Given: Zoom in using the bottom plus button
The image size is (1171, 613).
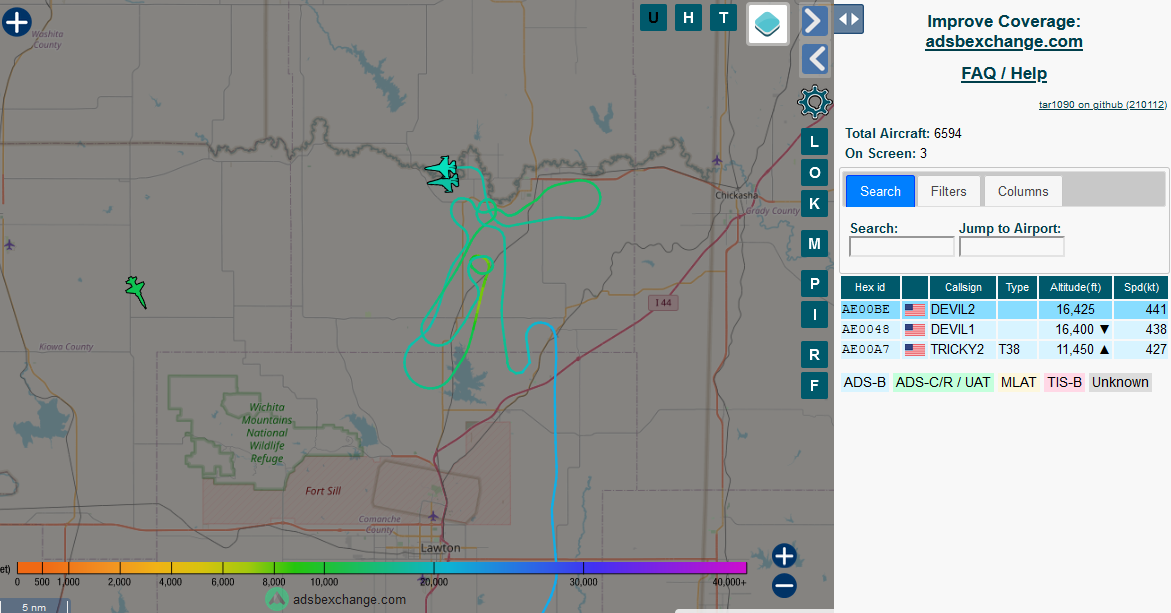Looking at the screenshot, I should point(784,556).
